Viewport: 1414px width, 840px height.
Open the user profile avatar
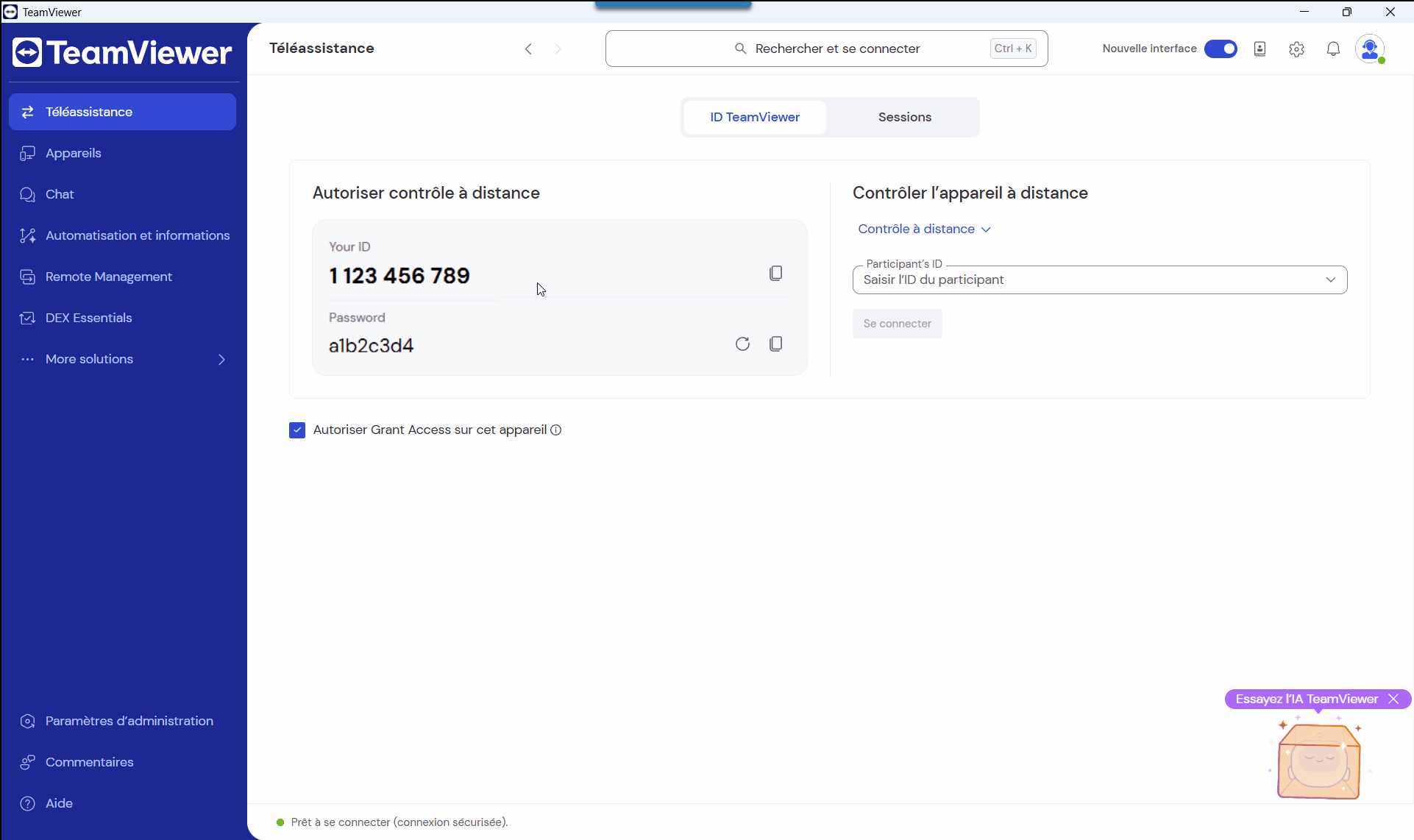coord(1370,49)
